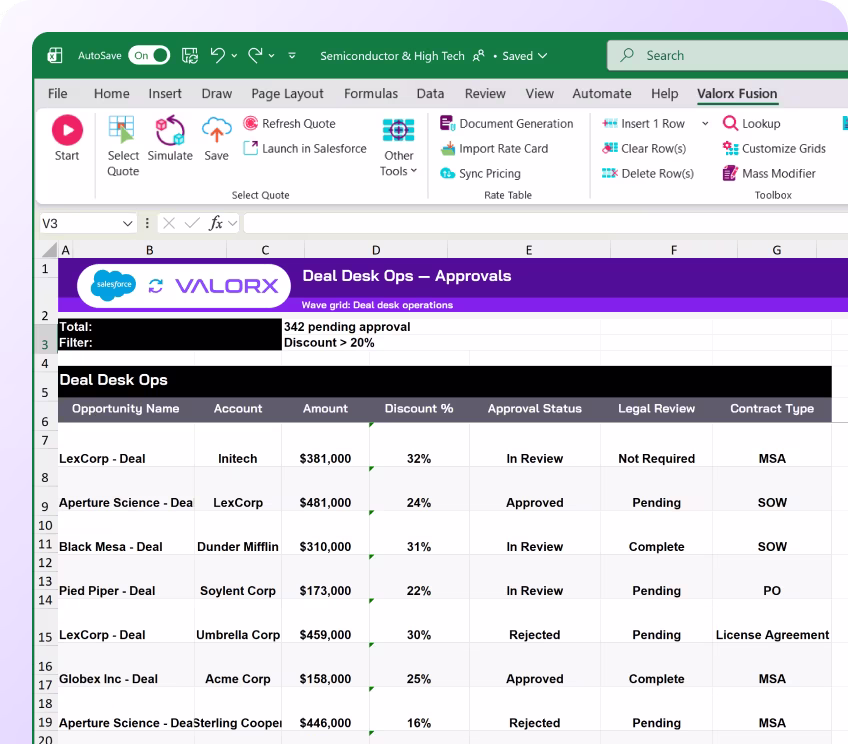Toggle AutoSave switch off

149,55
